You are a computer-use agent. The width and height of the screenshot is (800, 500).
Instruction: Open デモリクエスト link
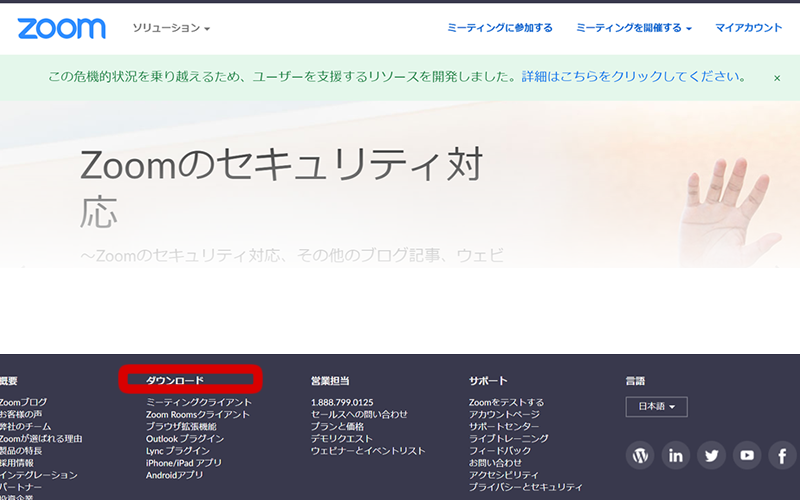(341, 439)
